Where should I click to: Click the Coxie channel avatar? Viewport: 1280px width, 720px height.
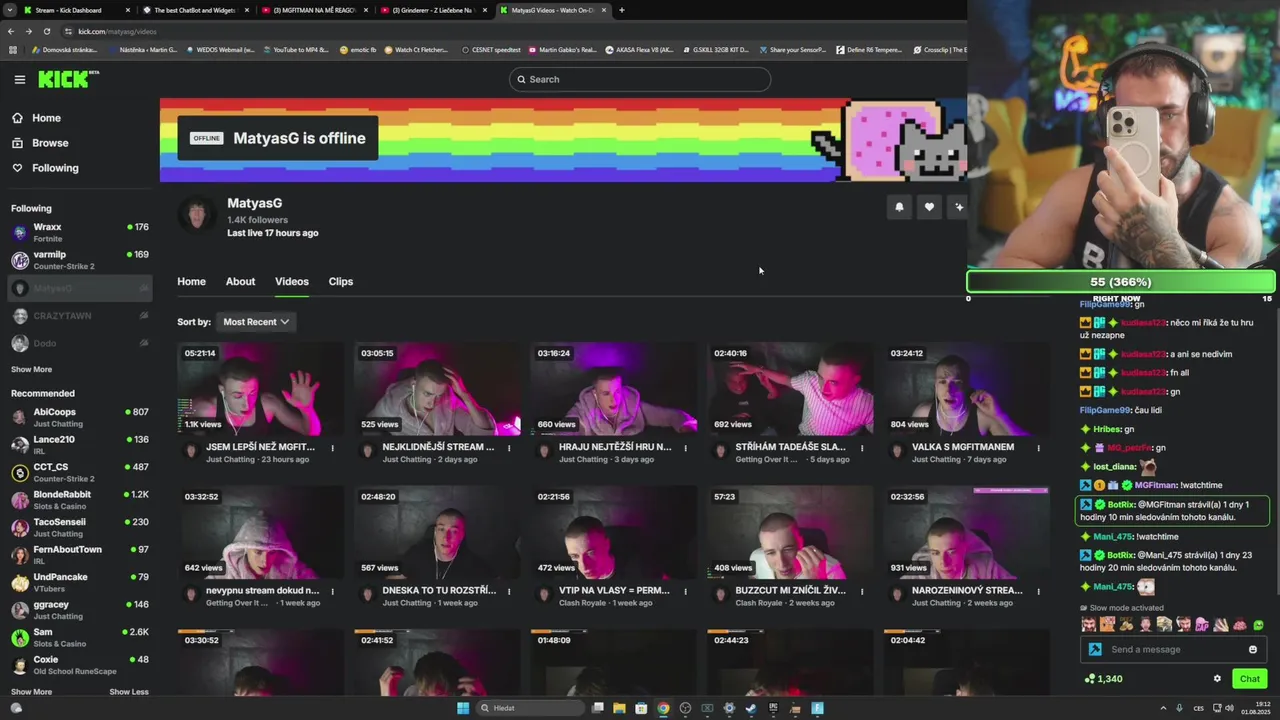point(20,665)
